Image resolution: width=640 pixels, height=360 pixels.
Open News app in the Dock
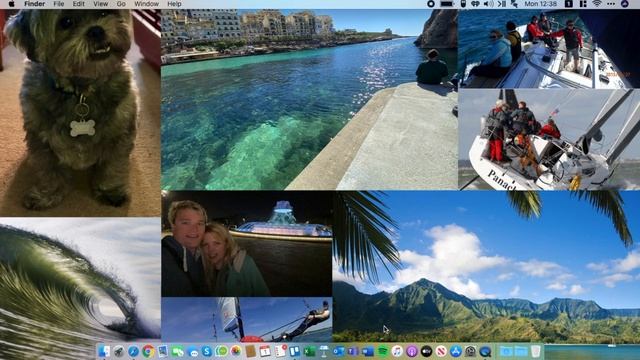pos(441,351)
